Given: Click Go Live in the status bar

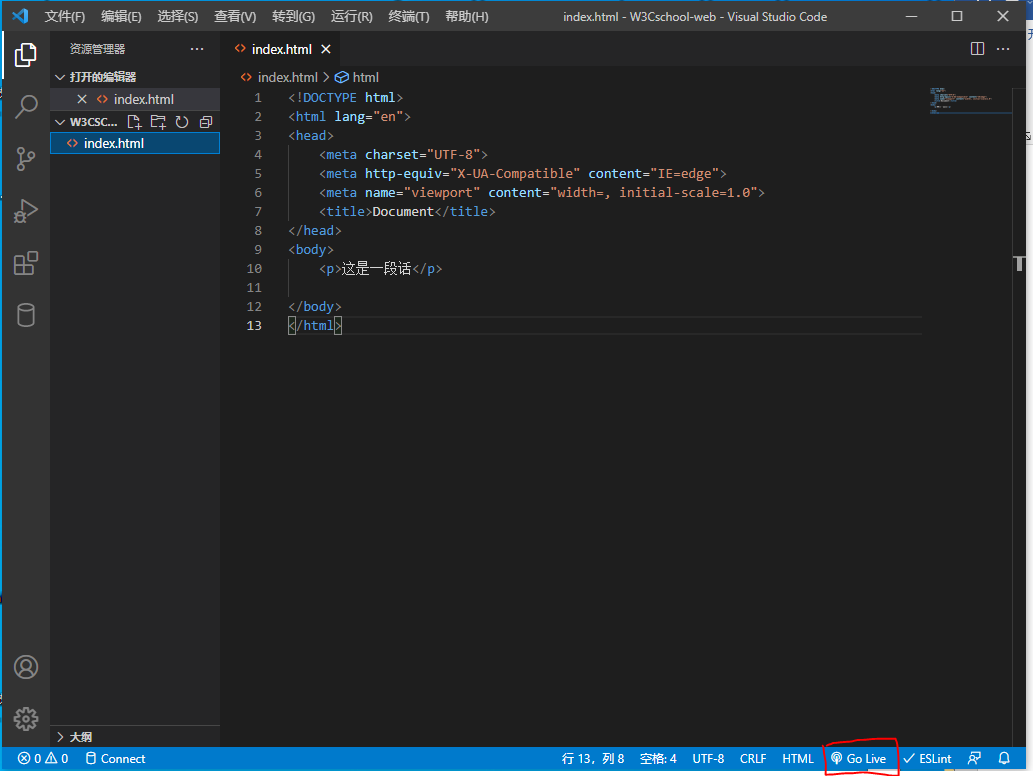Looking at the screenshot, I should 858,759.
